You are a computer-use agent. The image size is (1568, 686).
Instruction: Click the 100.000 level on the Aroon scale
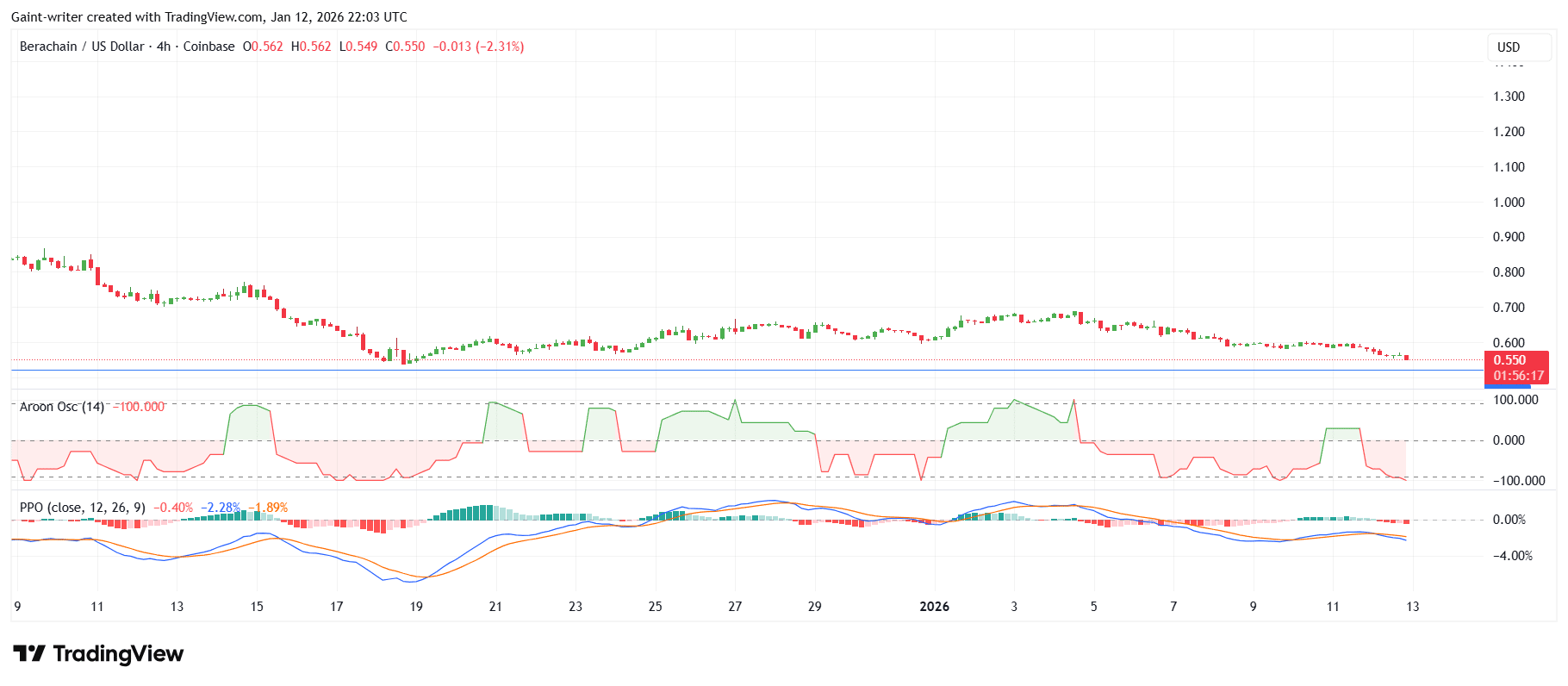point(1516,400)
